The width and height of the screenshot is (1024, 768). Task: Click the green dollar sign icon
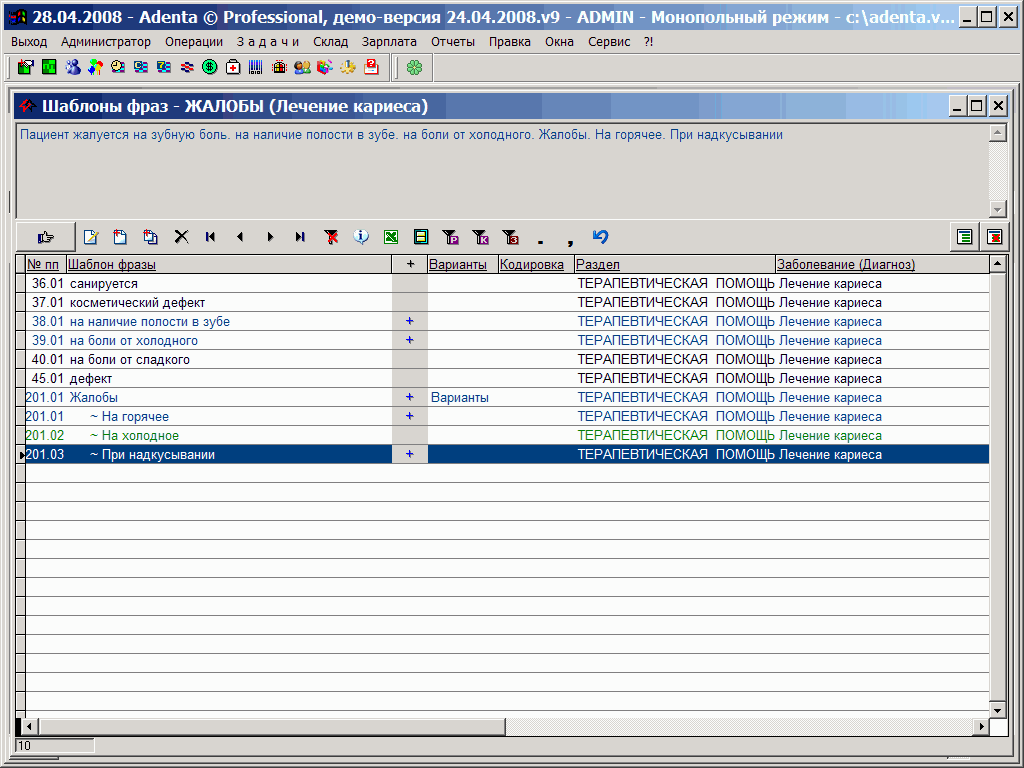(209, 67)
